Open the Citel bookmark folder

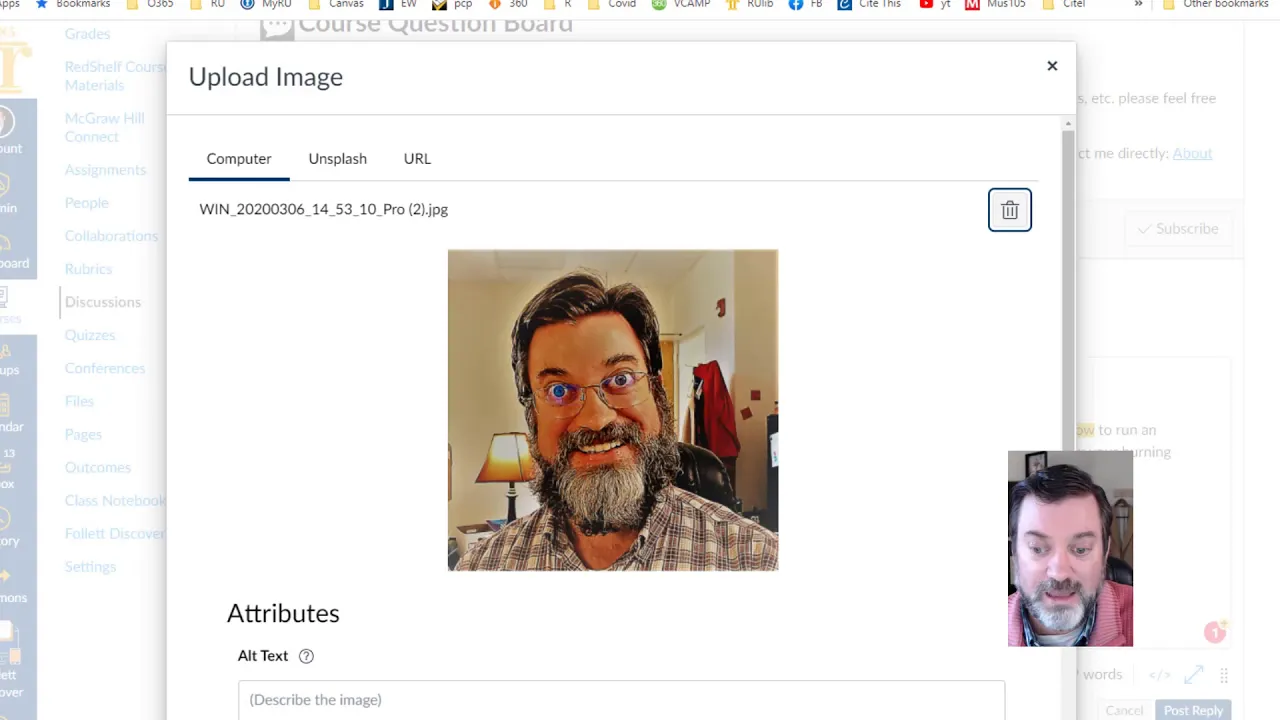point(1063,4)
